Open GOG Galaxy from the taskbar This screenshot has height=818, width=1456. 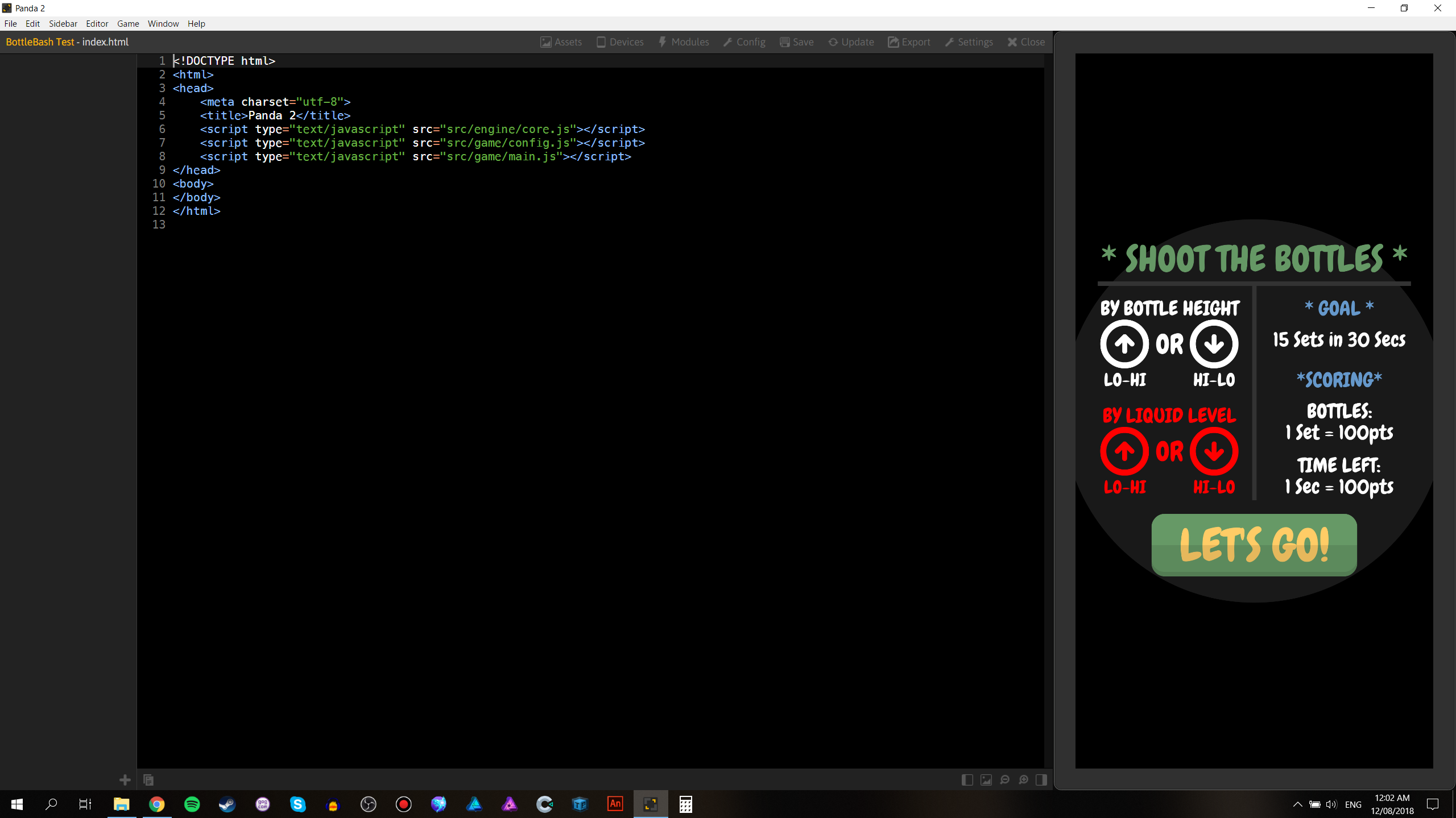pyautogui.click(x=262, y=804)
